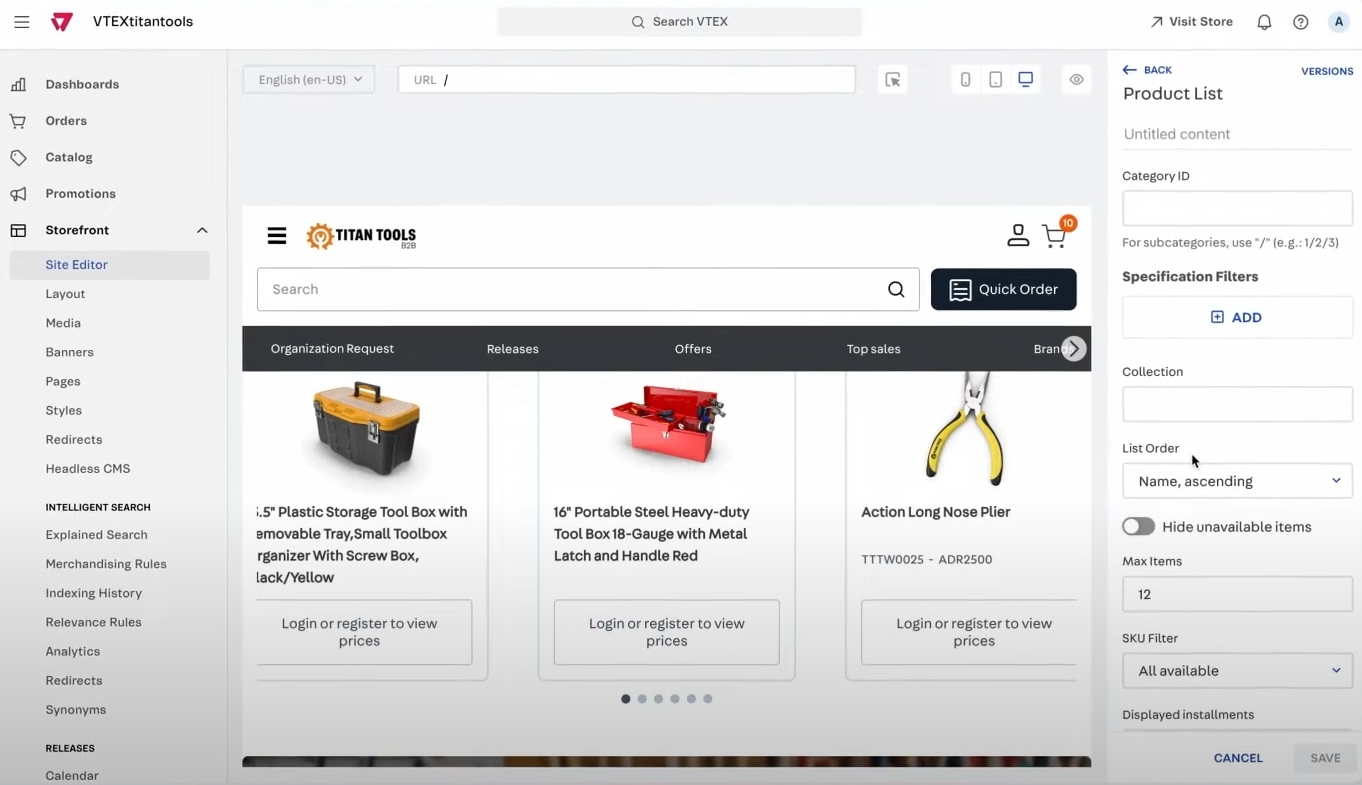Switch preview to mobile view

tap(965, 79)
